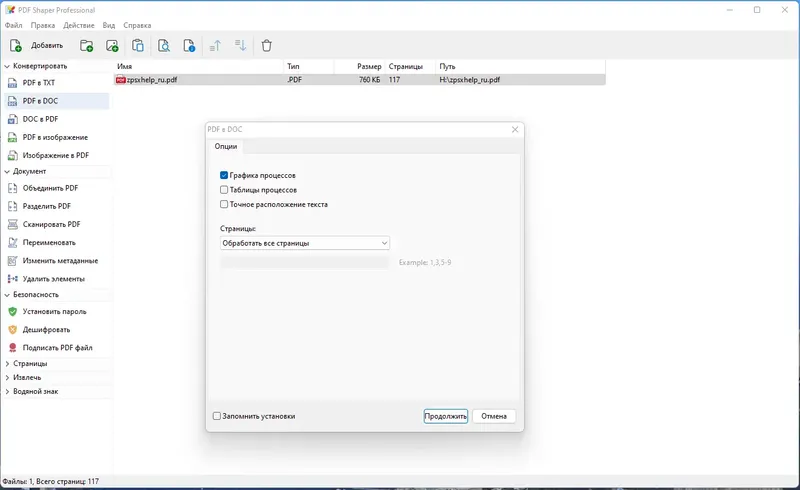Sort by Страницы column header
800x490 pixels.
click(410, 66)
